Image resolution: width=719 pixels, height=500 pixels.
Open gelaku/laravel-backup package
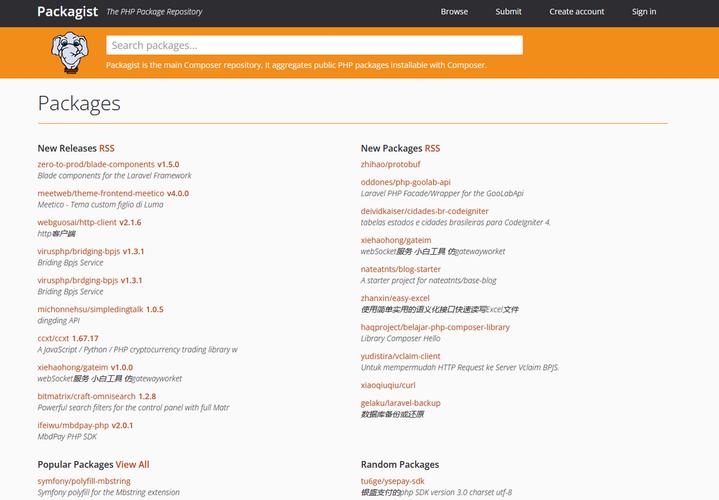point(400,403)
